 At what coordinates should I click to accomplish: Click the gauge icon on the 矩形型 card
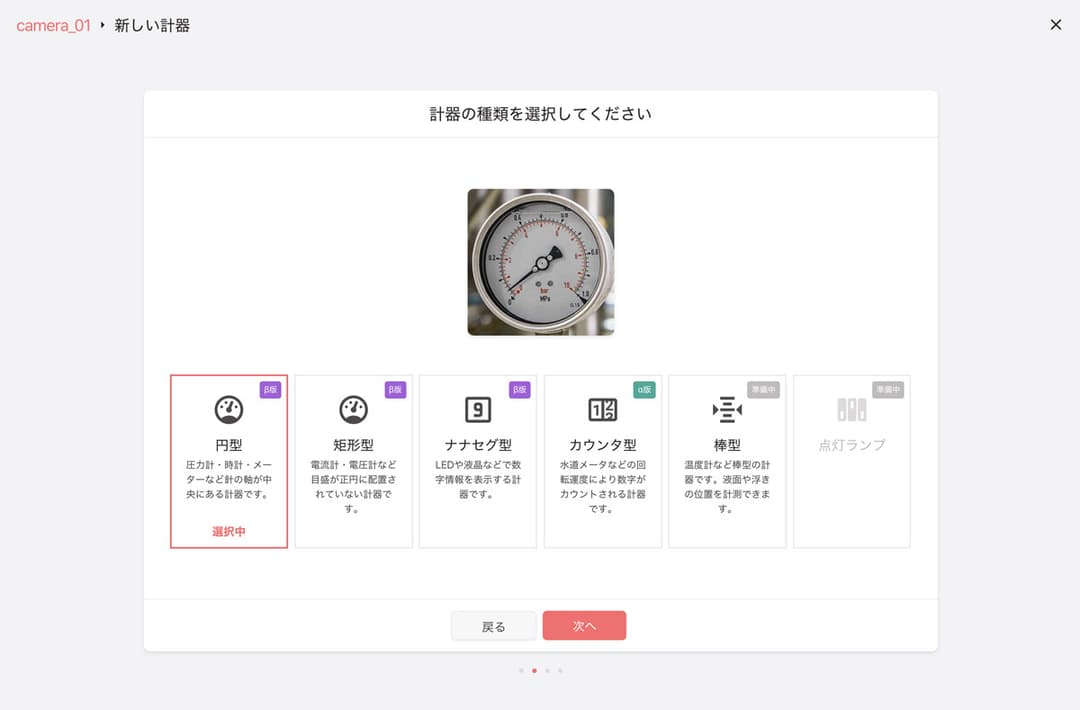coord(353,409)
